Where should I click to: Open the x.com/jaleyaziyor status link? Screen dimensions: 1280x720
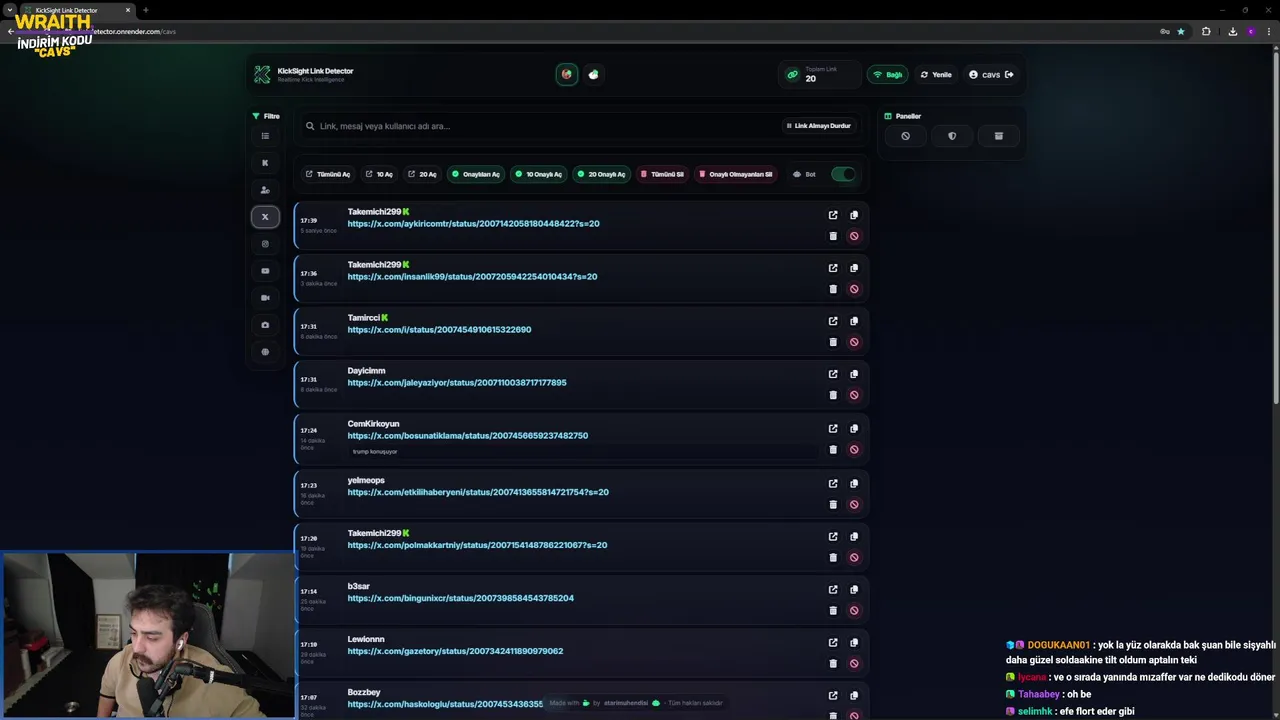(x=457, y=383)
